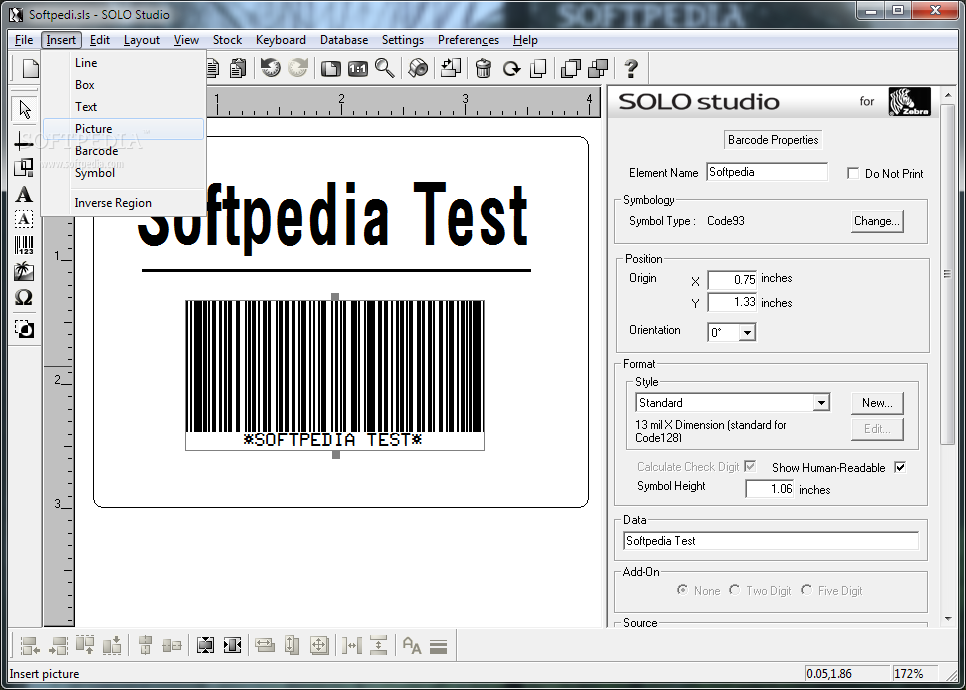
Task: Select the Omega symbol tool
Action: click(x=24, y=298)
